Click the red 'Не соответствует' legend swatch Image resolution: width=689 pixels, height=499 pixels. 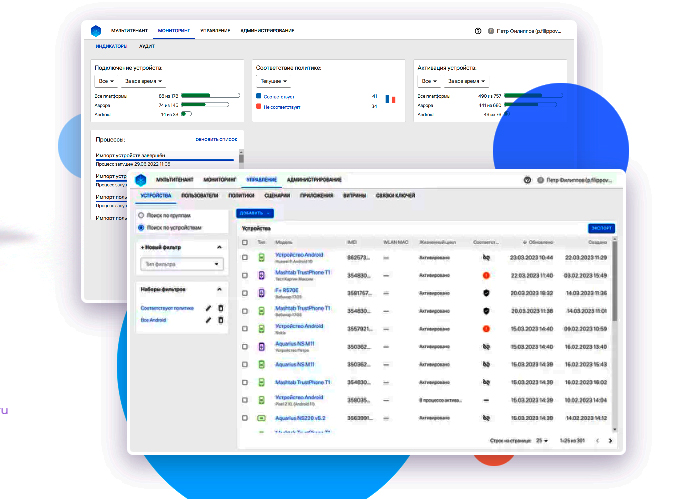259,105
